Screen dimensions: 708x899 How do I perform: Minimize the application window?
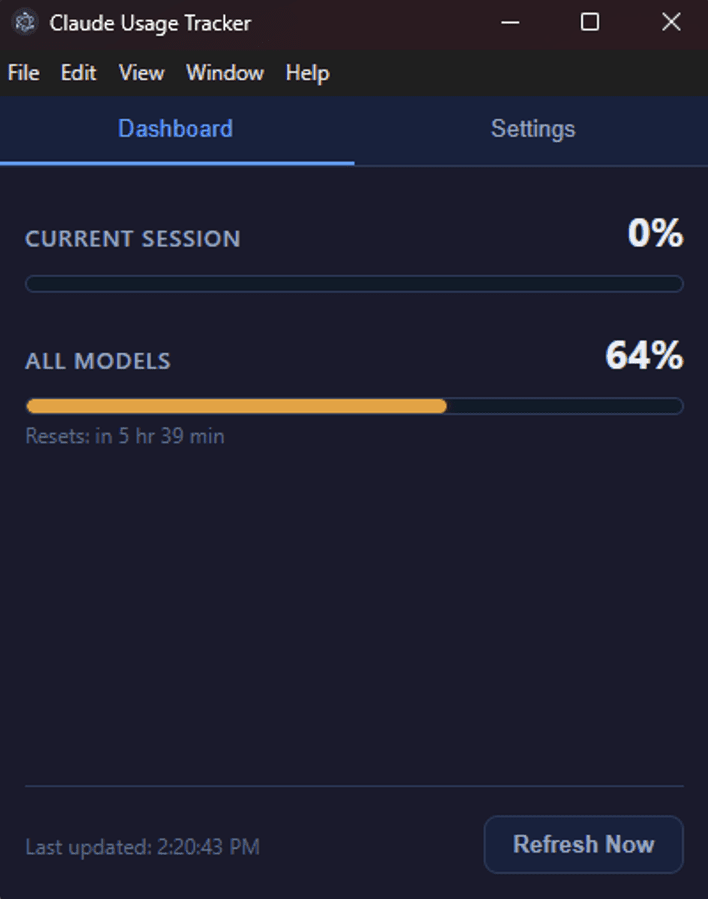coord(510,21)
